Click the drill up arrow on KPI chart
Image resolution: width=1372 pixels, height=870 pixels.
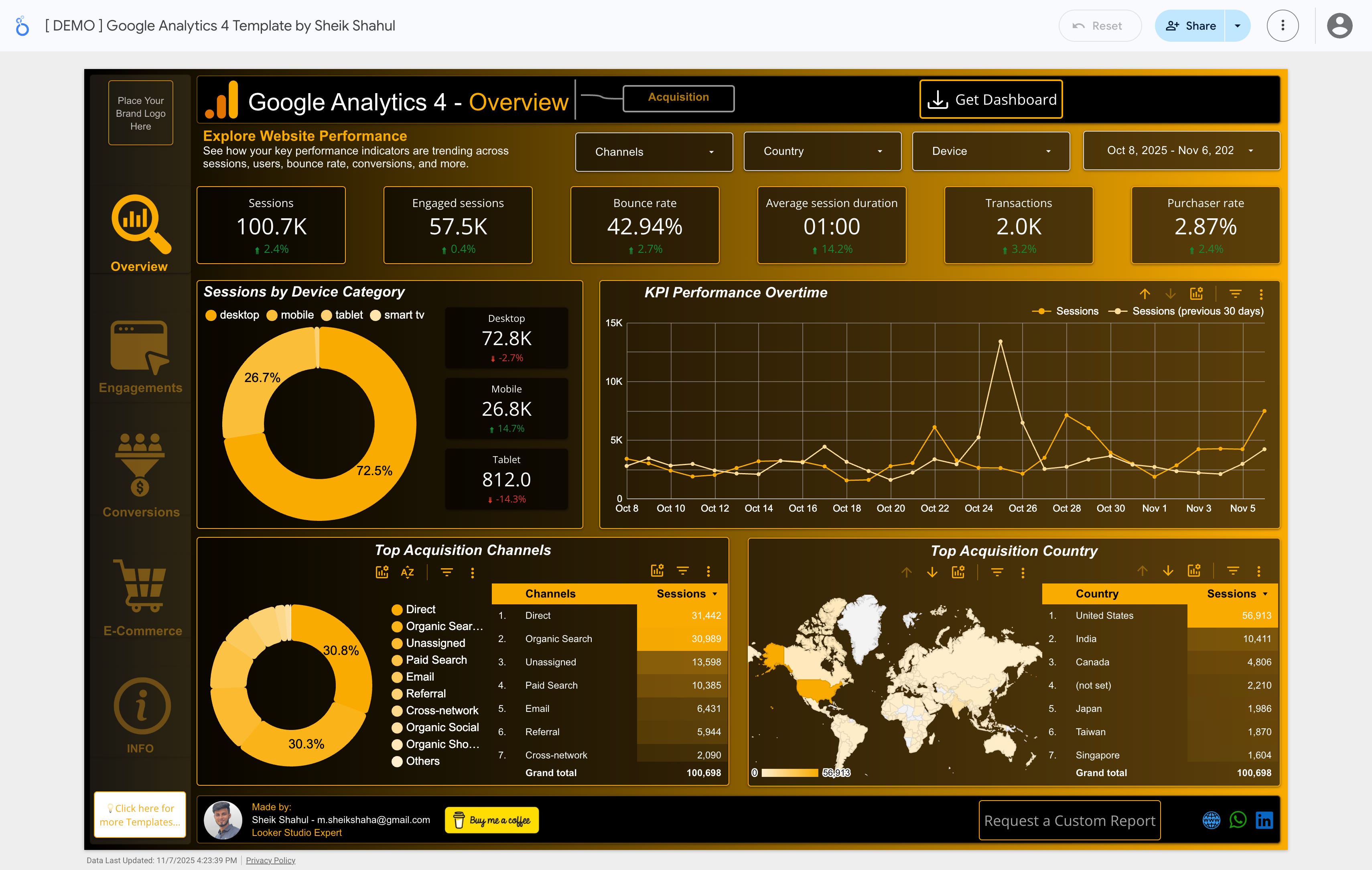pos(1144,294)
